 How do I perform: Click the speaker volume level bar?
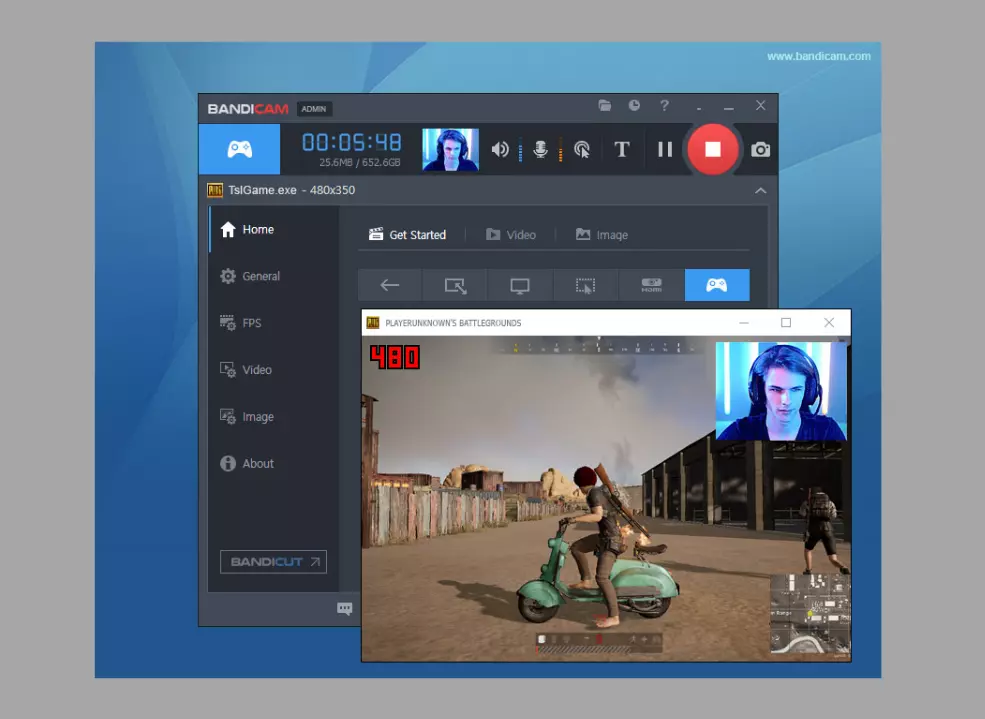pyautogui.click(x=521, y=151)
